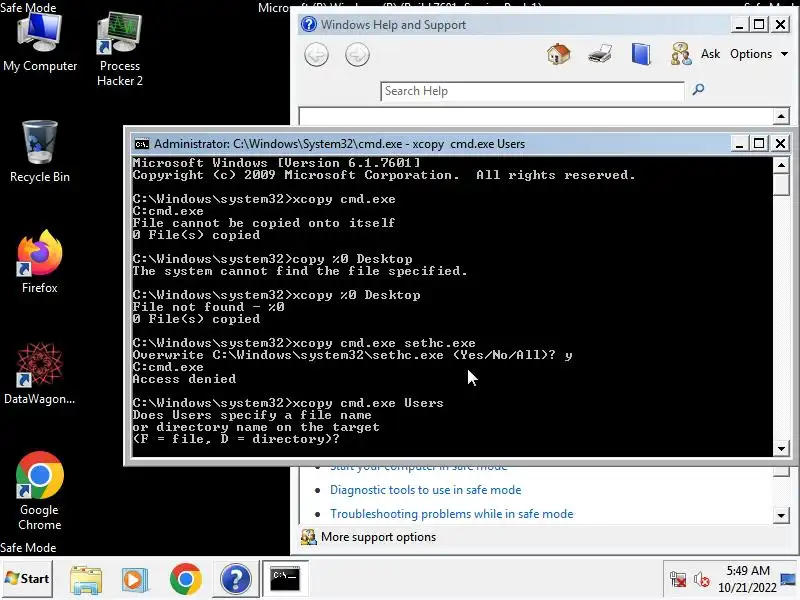Click the muted volume tray icon

[x=702, y=580]
